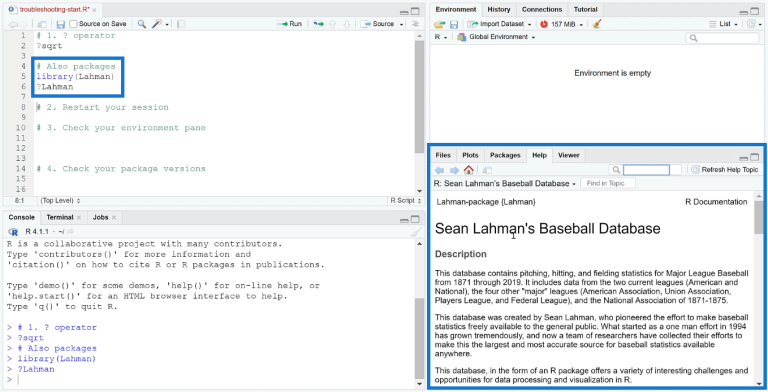This screenshot has height=392, width=768.
Task: Click the save file icon in editor toolbar
Action: (x=61, y=24)
